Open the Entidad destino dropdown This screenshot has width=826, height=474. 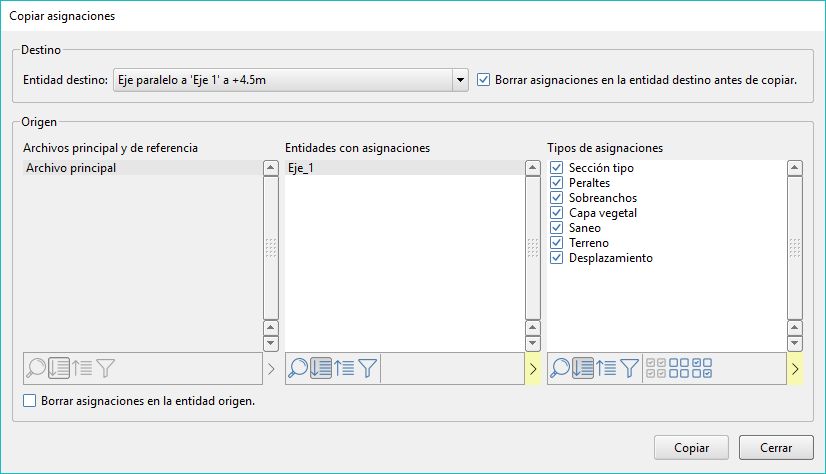[460, 79]
